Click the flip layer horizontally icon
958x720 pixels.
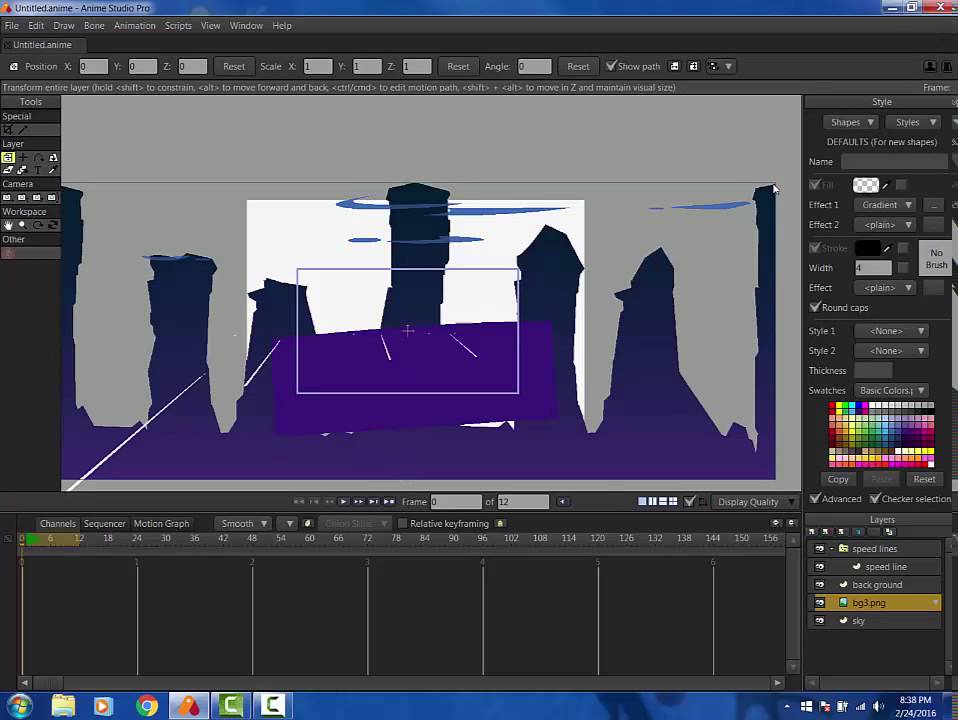coord(675,66)
